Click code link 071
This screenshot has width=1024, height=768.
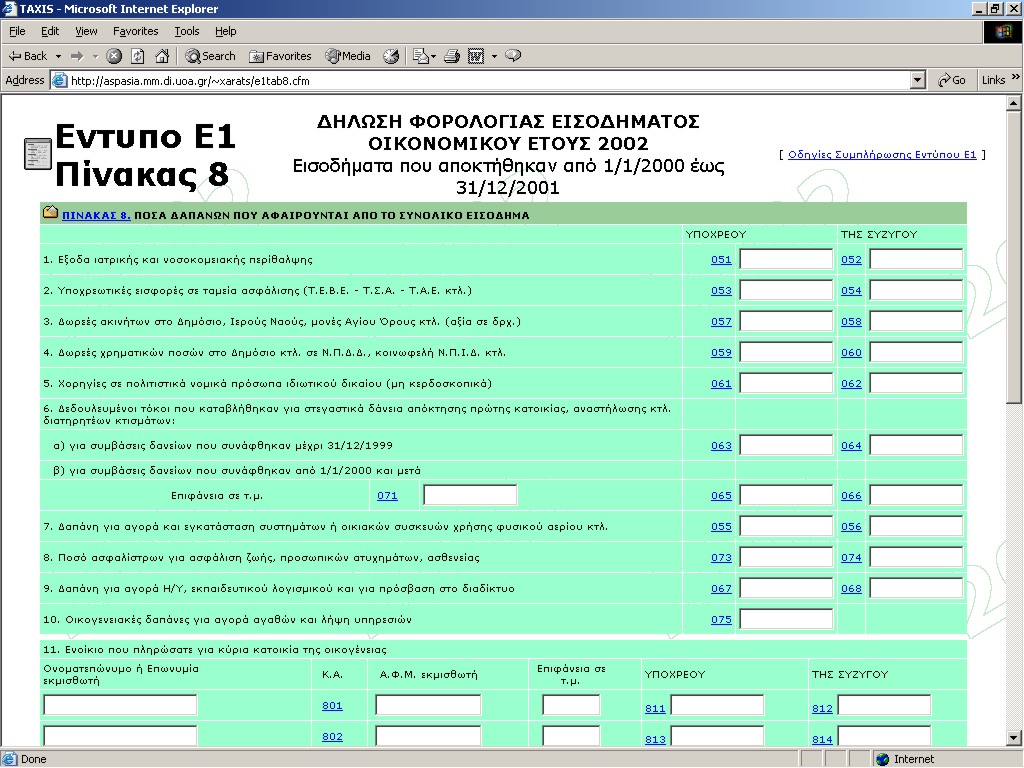click(x=387, y=496)
